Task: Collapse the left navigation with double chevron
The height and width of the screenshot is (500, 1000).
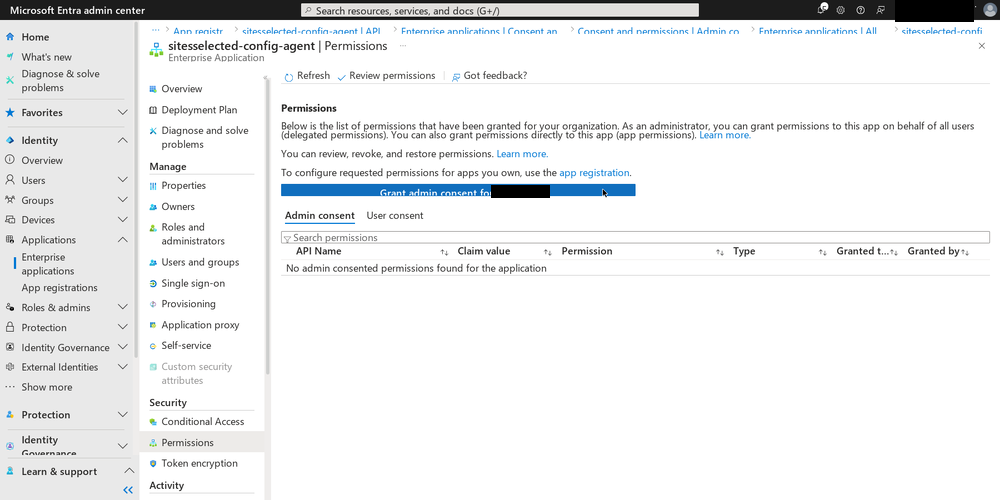Action: (x=128, y=490)
